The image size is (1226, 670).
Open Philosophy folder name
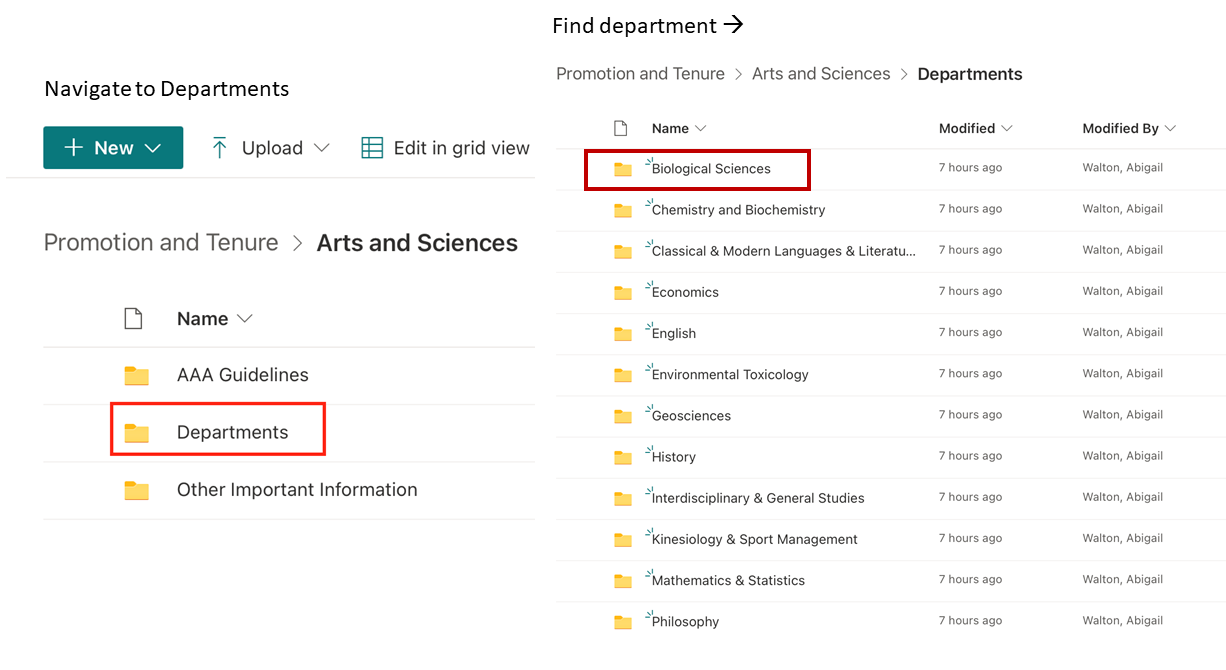(x=685, y=622)
